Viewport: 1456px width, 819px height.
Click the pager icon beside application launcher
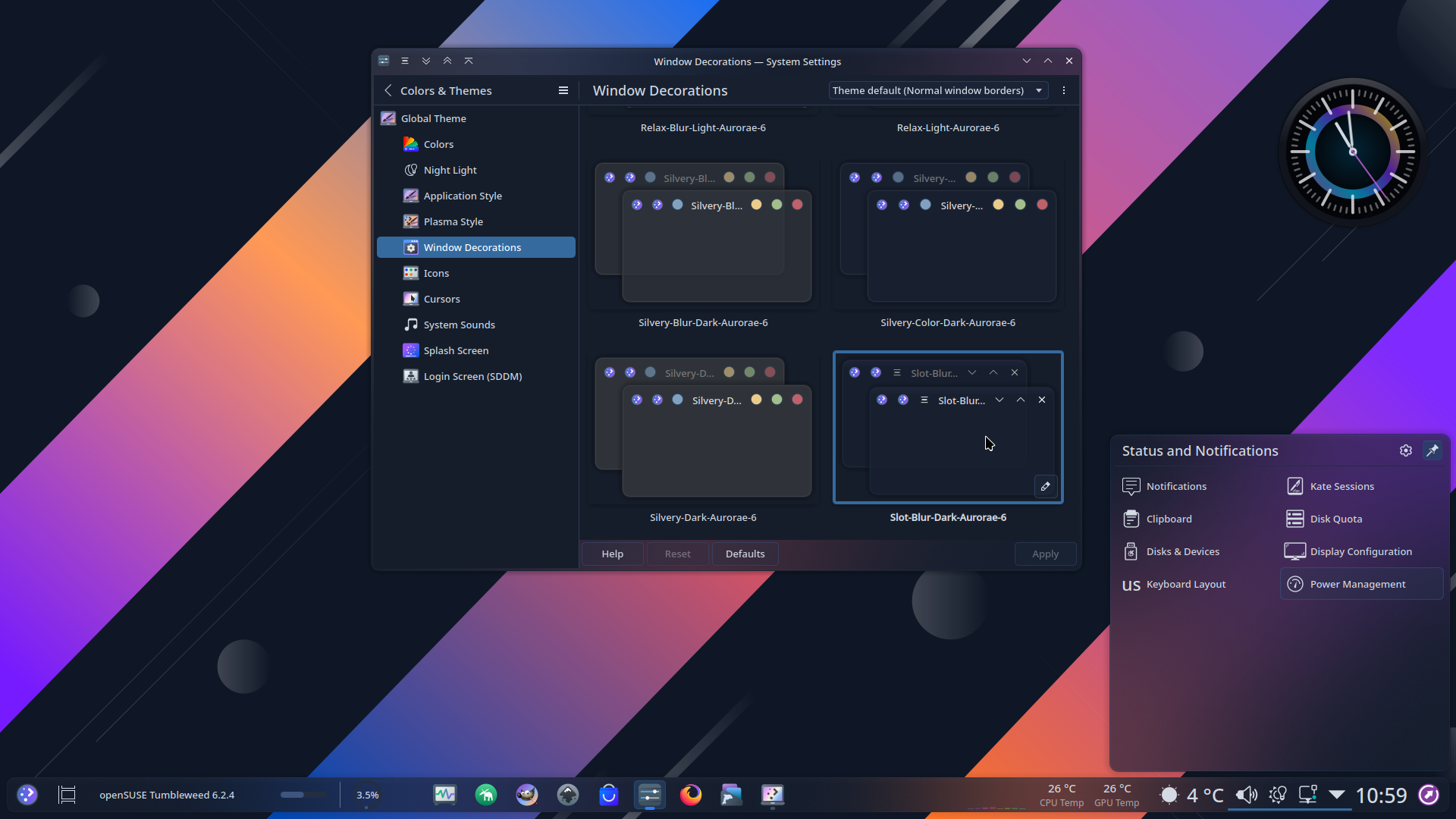click(x=67, y=795)
